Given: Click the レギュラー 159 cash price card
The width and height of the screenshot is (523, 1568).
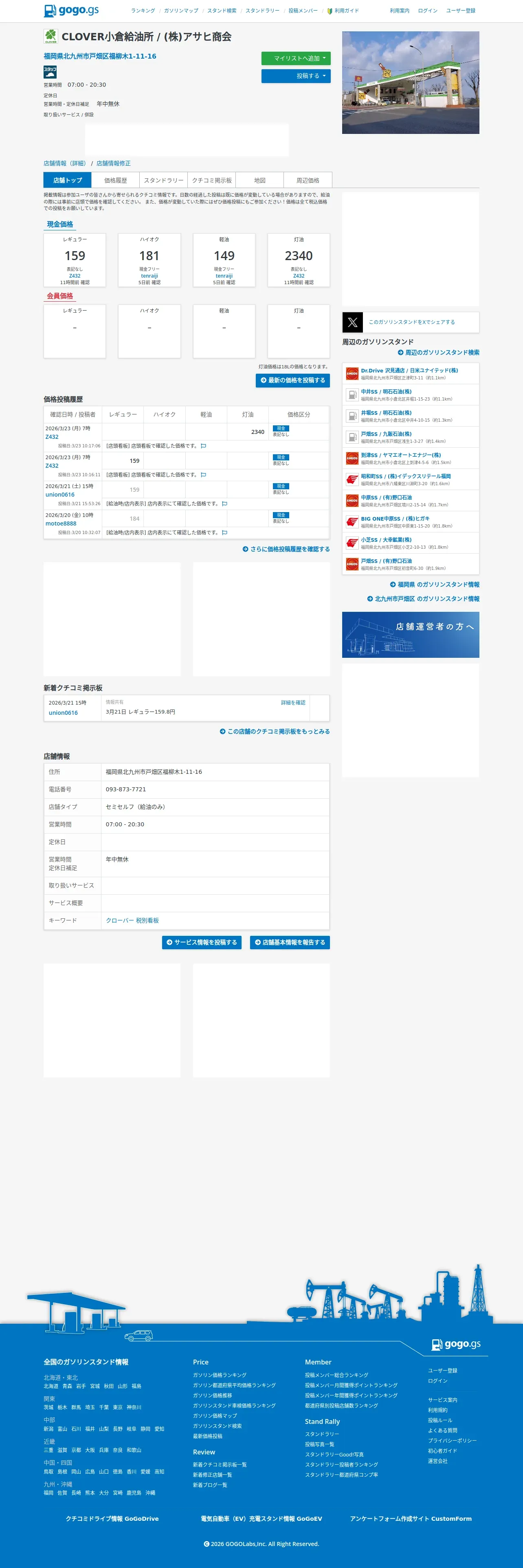Looking at the screenshot, I should [75, 260].
